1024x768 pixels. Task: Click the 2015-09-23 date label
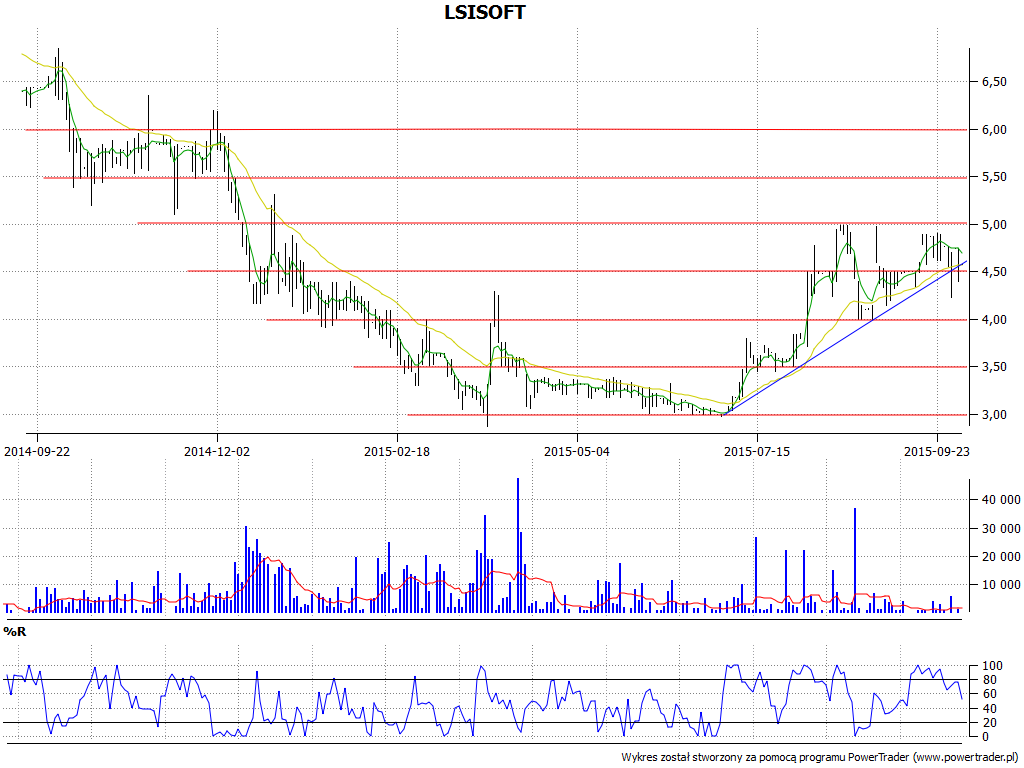point(937,451)
